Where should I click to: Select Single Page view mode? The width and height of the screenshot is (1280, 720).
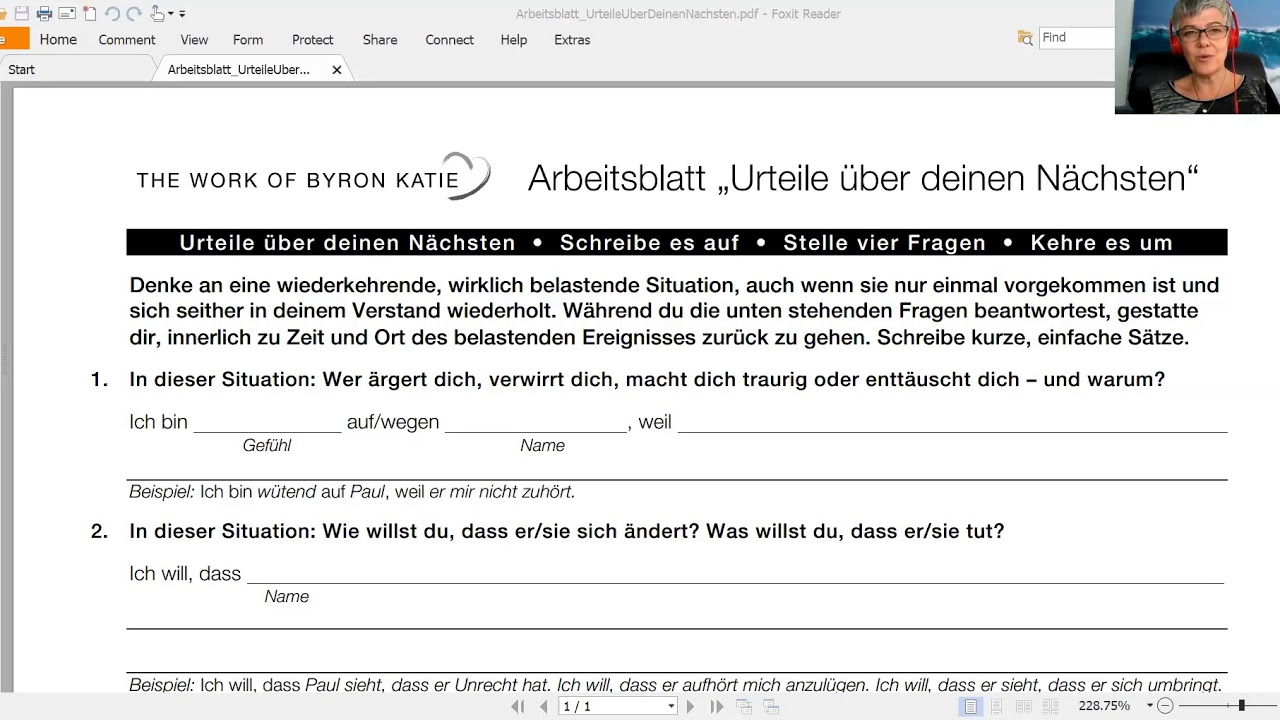(x=971, y=706)
